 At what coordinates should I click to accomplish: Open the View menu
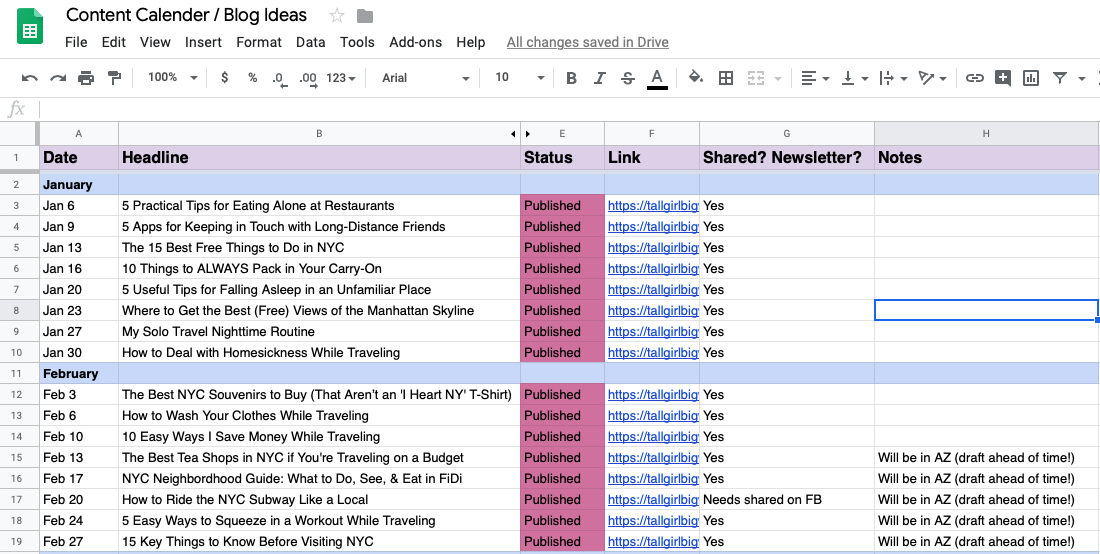(155, 42)
